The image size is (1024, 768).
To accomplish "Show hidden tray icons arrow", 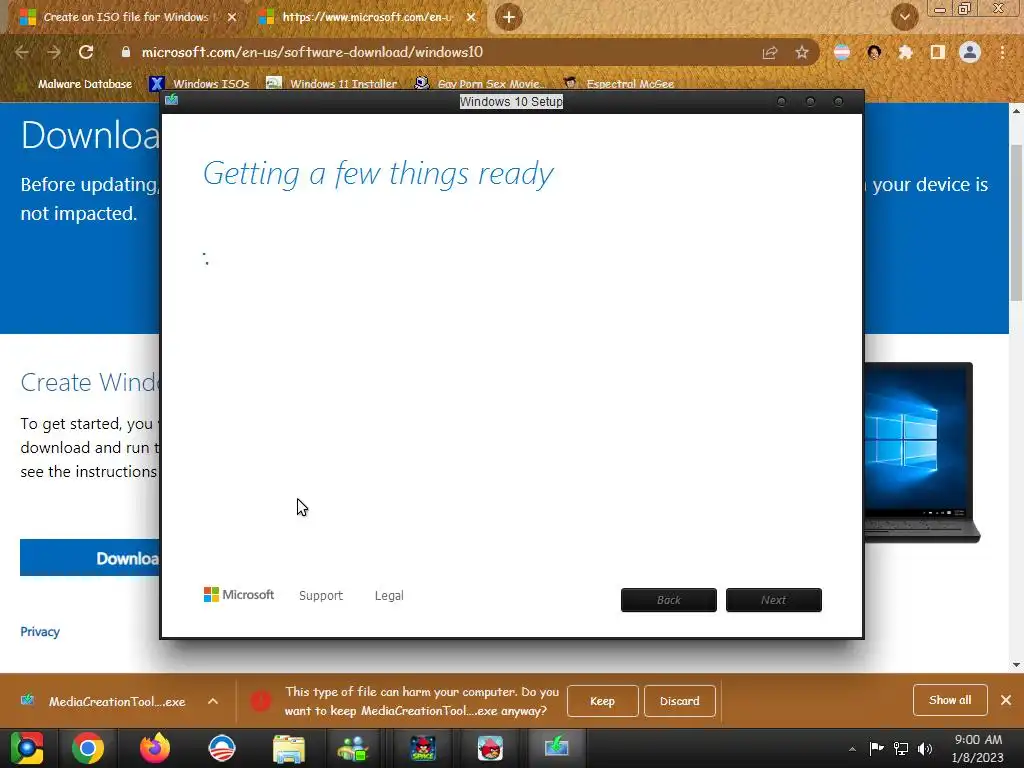I will pyautogui.click(x=852, y=749).
